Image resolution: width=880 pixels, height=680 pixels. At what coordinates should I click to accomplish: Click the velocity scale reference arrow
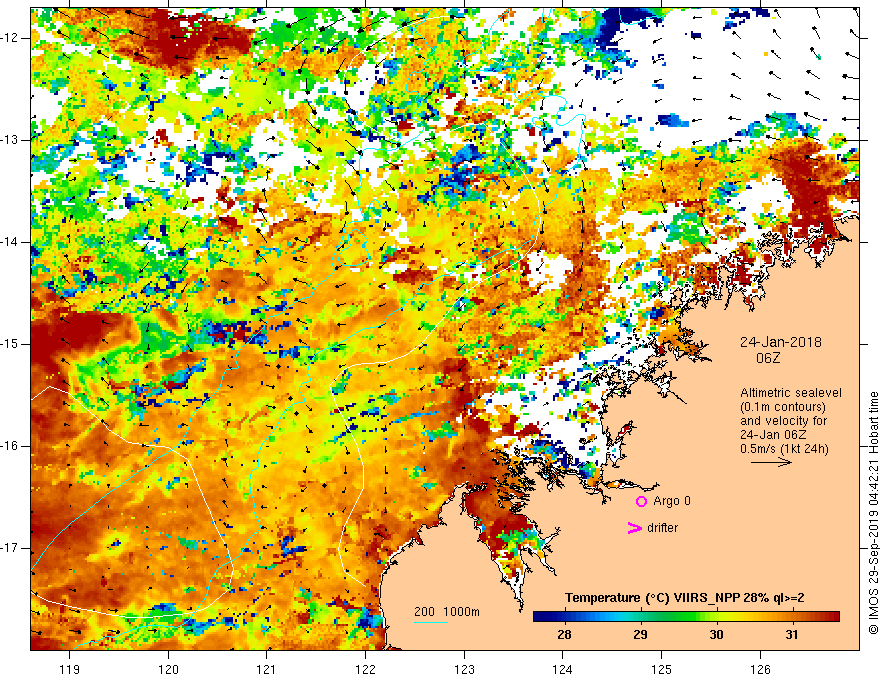pos(771,462)
